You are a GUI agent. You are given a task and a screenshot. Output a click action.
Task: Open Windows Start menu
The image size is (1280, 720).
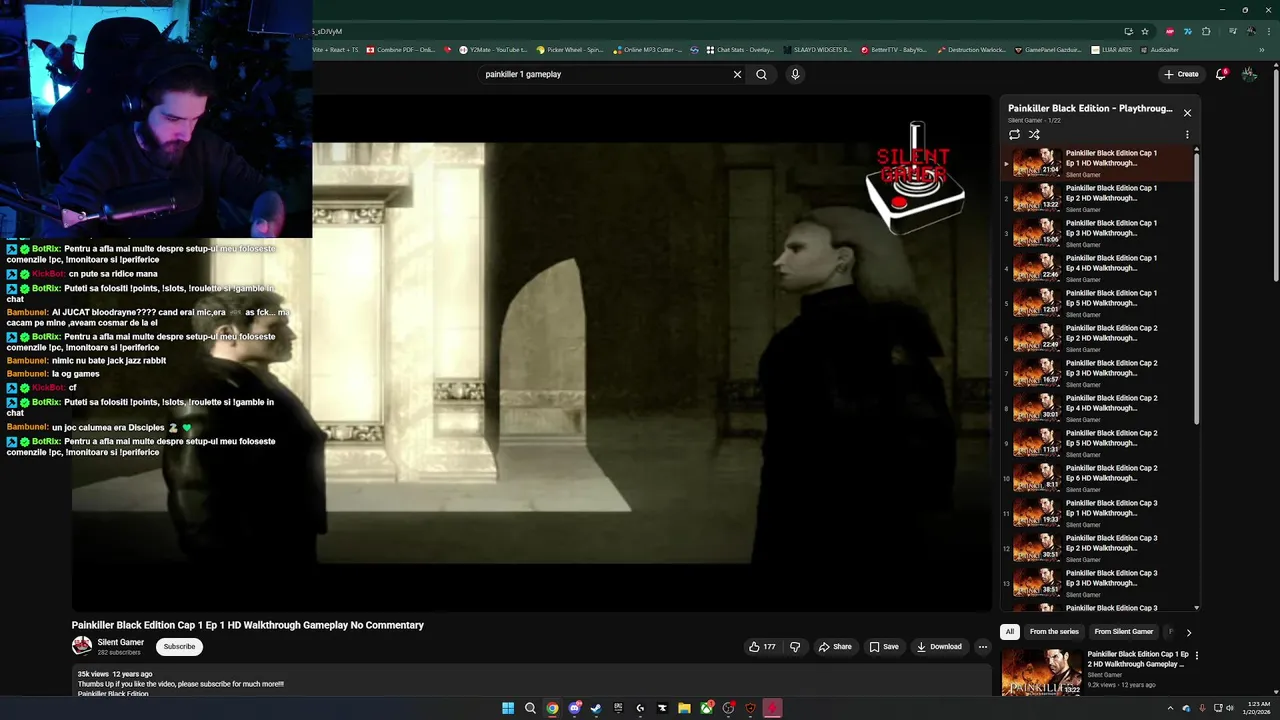click(508, 708)
